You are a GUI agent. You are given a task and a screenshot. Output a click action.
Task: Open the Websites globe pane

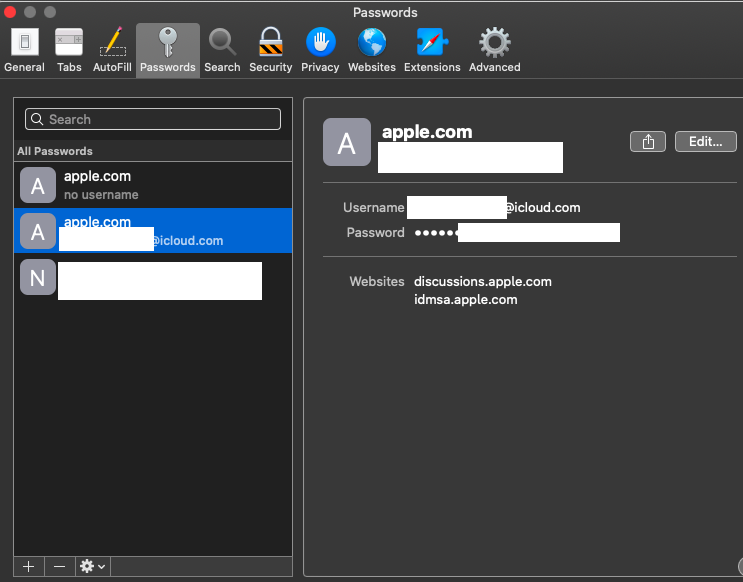coord(372,50)
